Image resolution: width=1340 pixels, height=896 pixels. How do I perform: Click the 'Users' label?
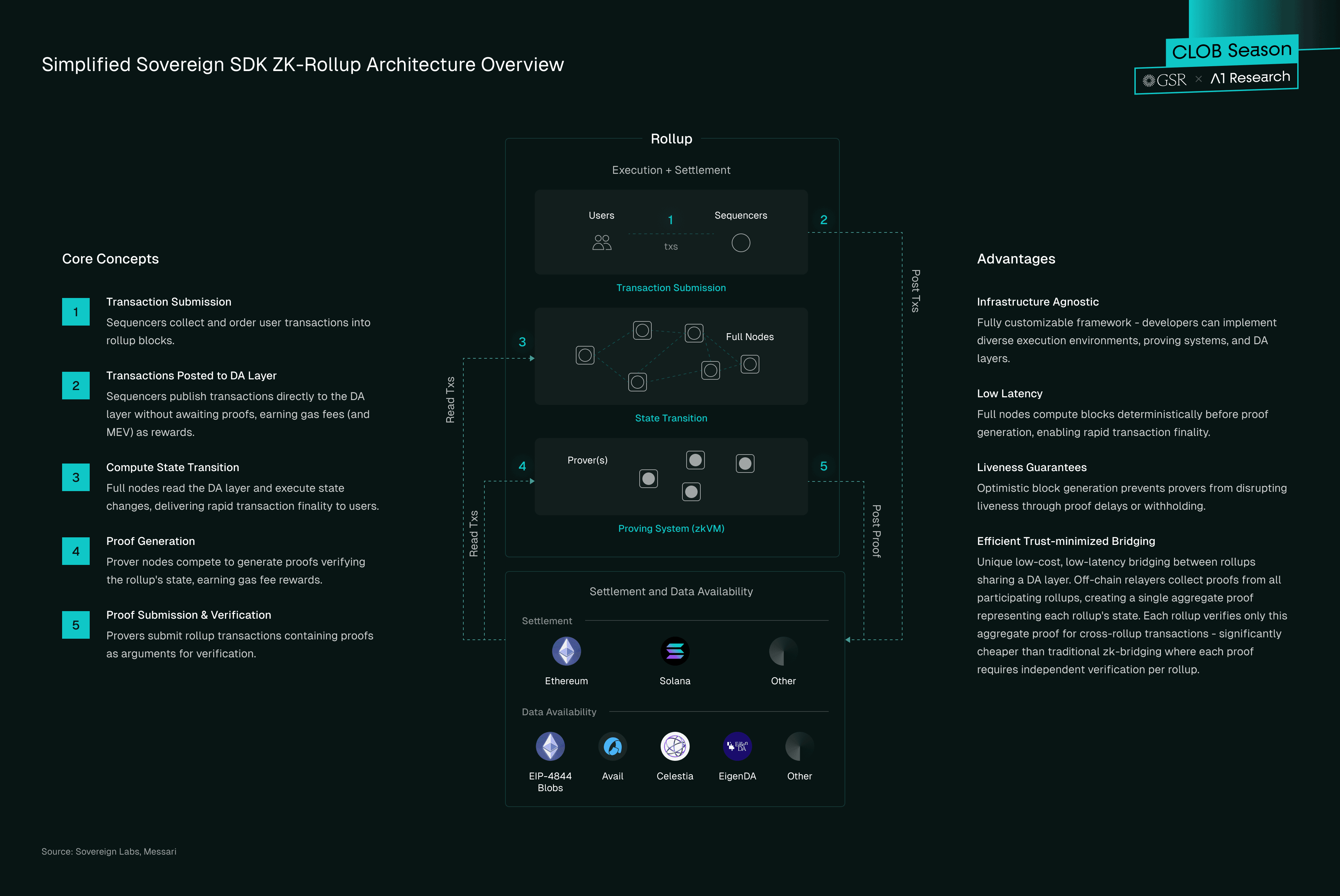tap(601, 216)
